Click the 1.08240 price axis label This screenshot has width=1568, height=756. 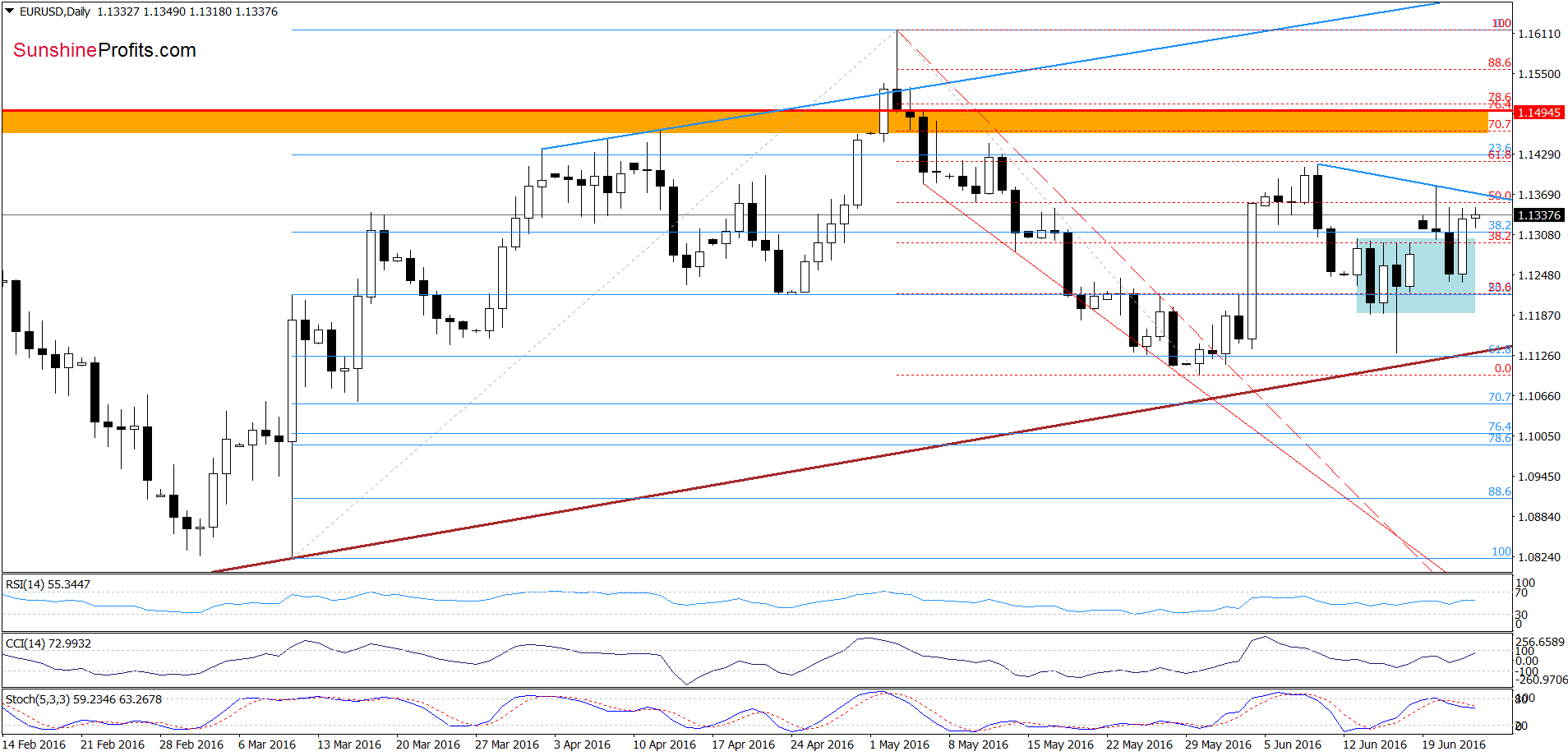(1539, 557)
